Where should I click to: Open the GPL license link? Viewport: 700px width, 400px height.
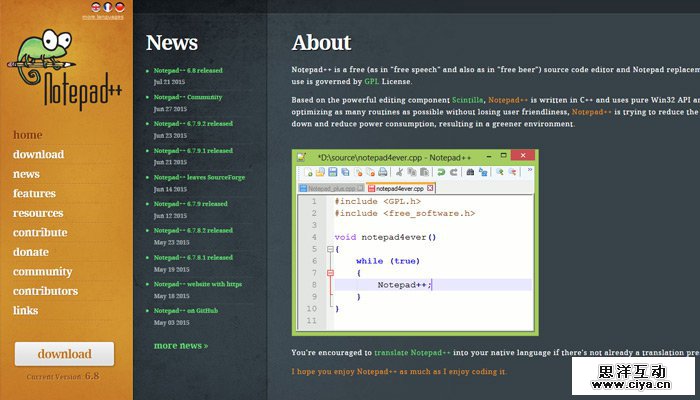pyautogui.click(x=371, y=81)
